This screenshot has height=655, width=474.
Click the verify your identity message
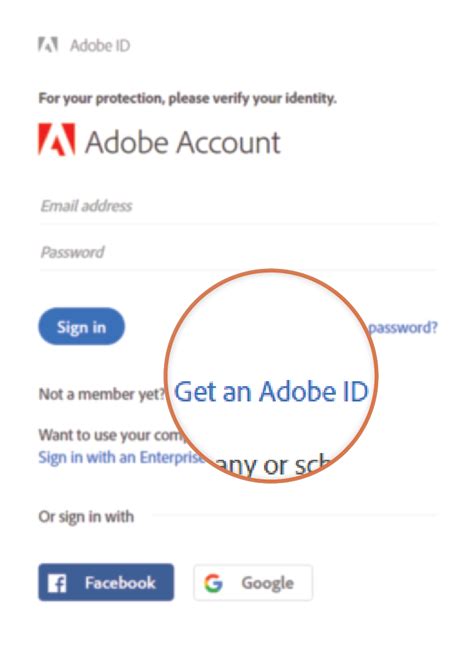188,99
